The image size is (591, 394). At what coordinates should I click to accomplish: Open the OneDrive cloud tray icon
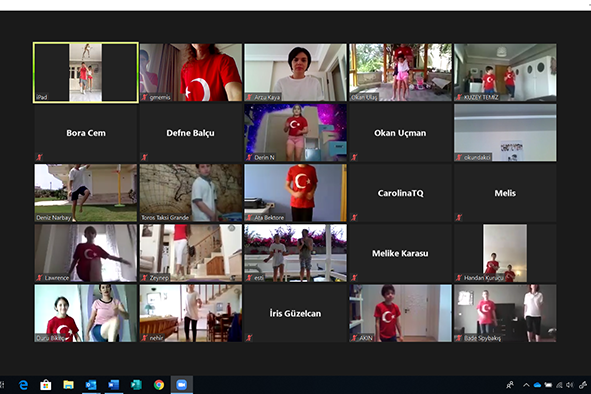click(537, 385)
